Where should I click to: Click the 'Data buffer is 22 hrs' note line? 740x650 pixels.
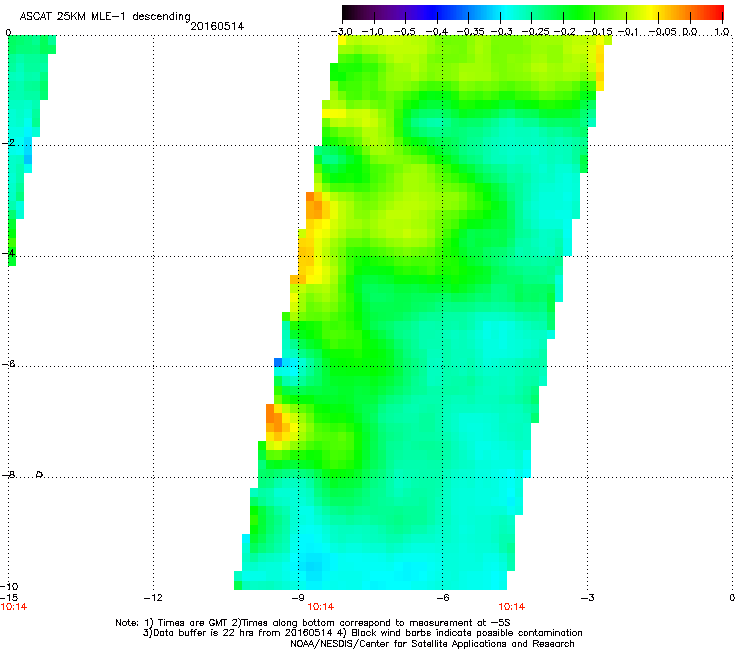click(362, 633)
